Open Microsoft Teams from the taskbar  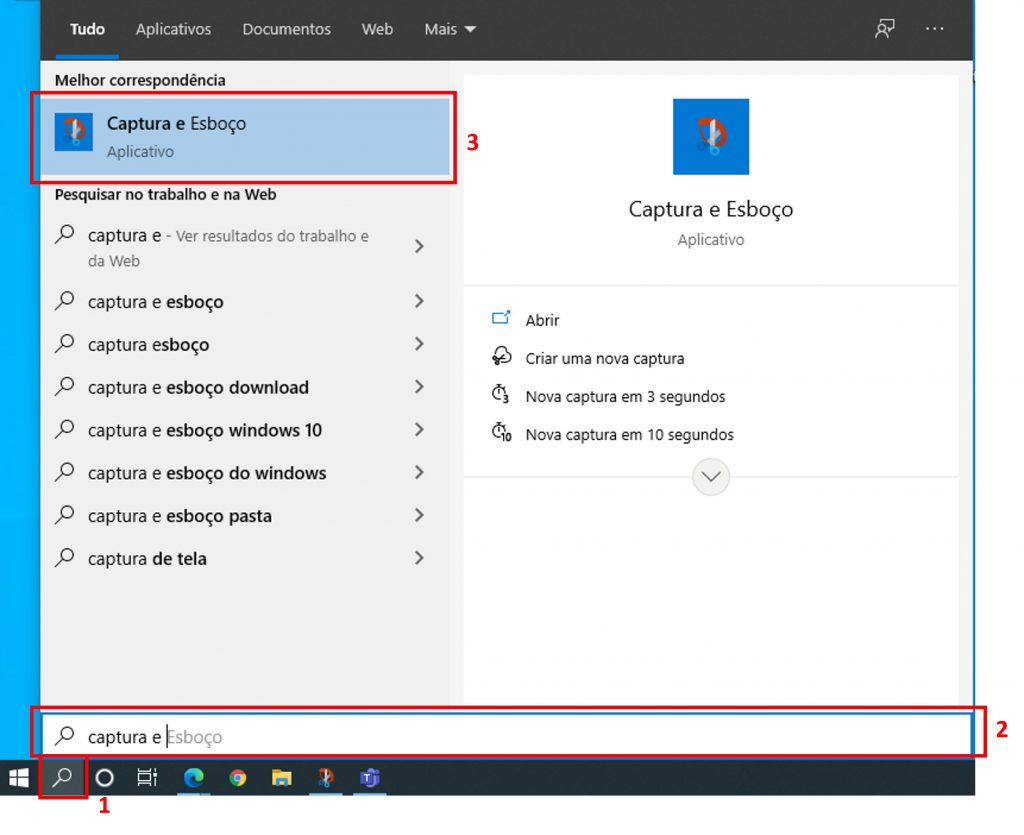[370, 778]
